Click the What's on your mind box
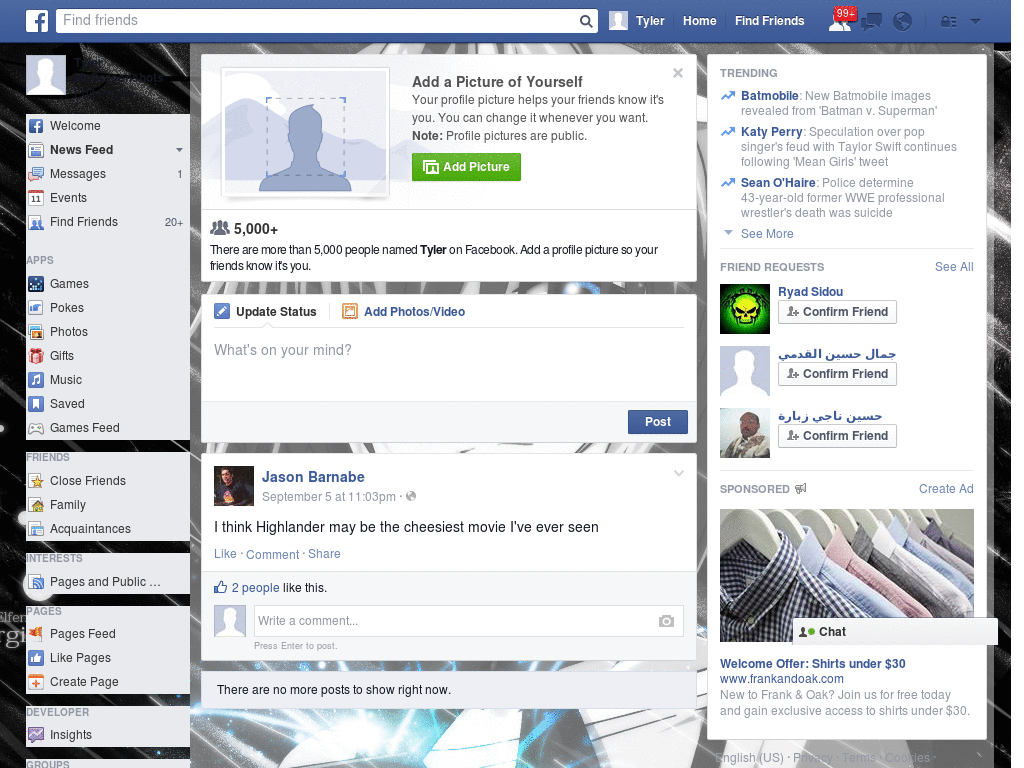Image resolution: width=1024 pixels, height=768 pixels. click(449, 363)
